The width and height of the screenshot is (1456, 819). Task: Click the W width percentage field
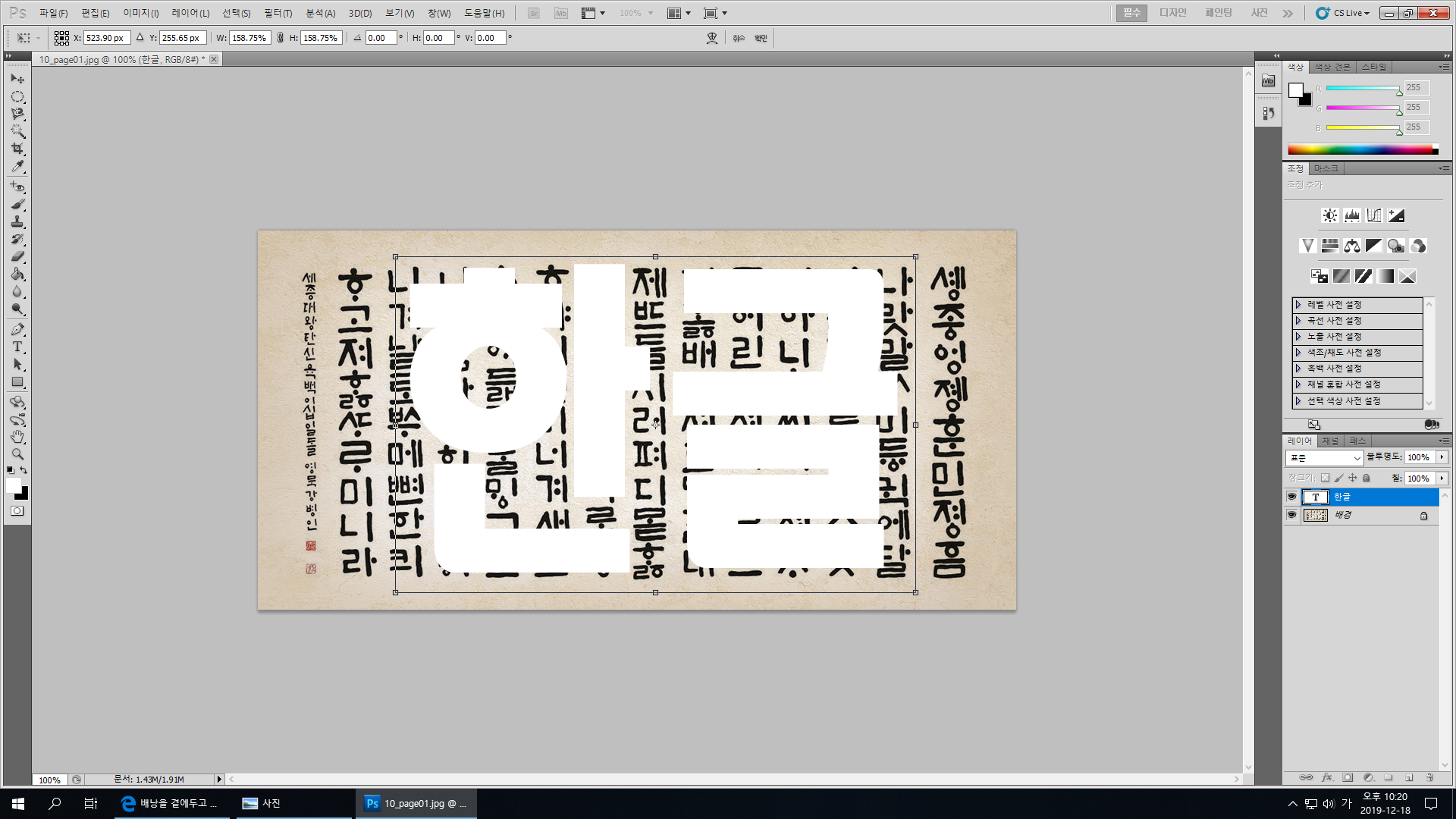click(x=249, y=38)
